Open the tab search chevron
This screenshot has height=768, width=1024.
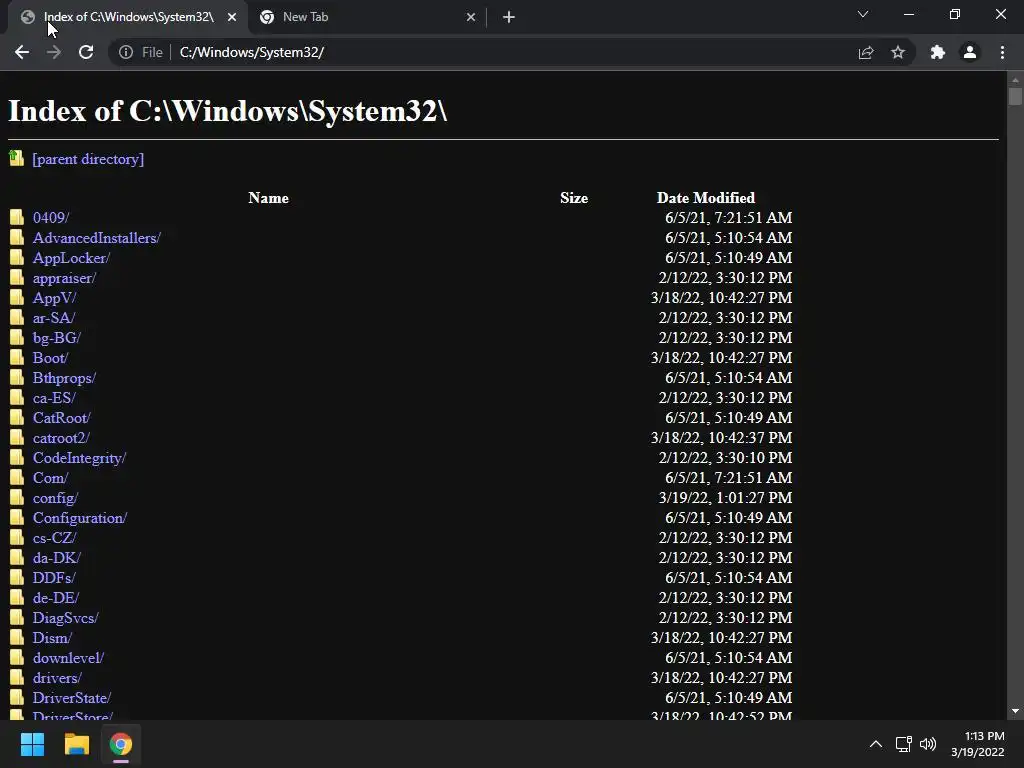(x=863, y=14)
